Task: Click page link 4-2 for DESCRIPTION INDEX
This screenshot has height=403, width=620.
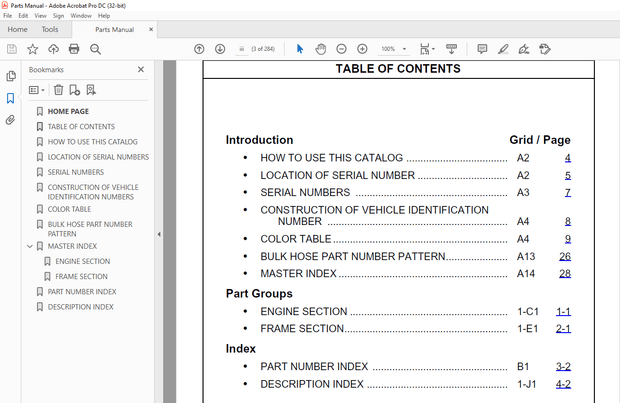Action: [x=563, y=384]
